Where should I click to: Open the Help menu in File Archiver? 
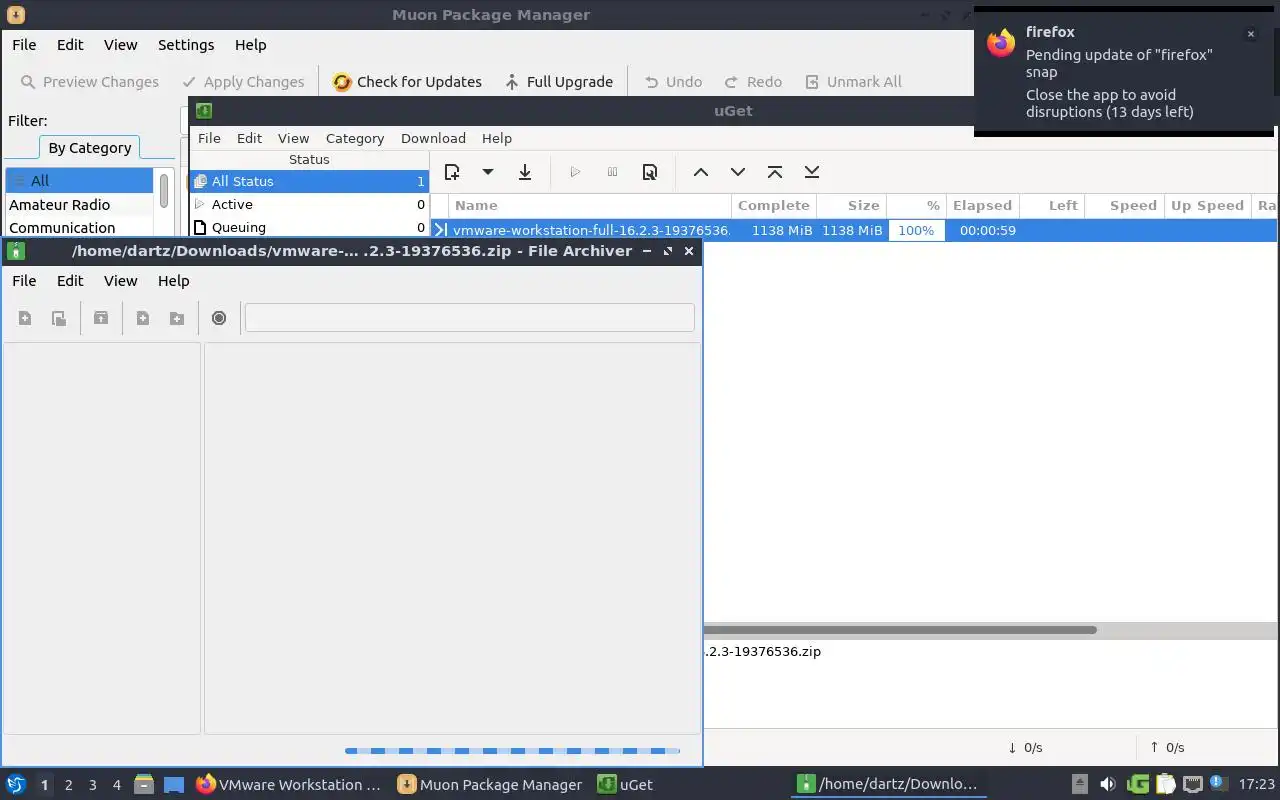pos(173,281)
